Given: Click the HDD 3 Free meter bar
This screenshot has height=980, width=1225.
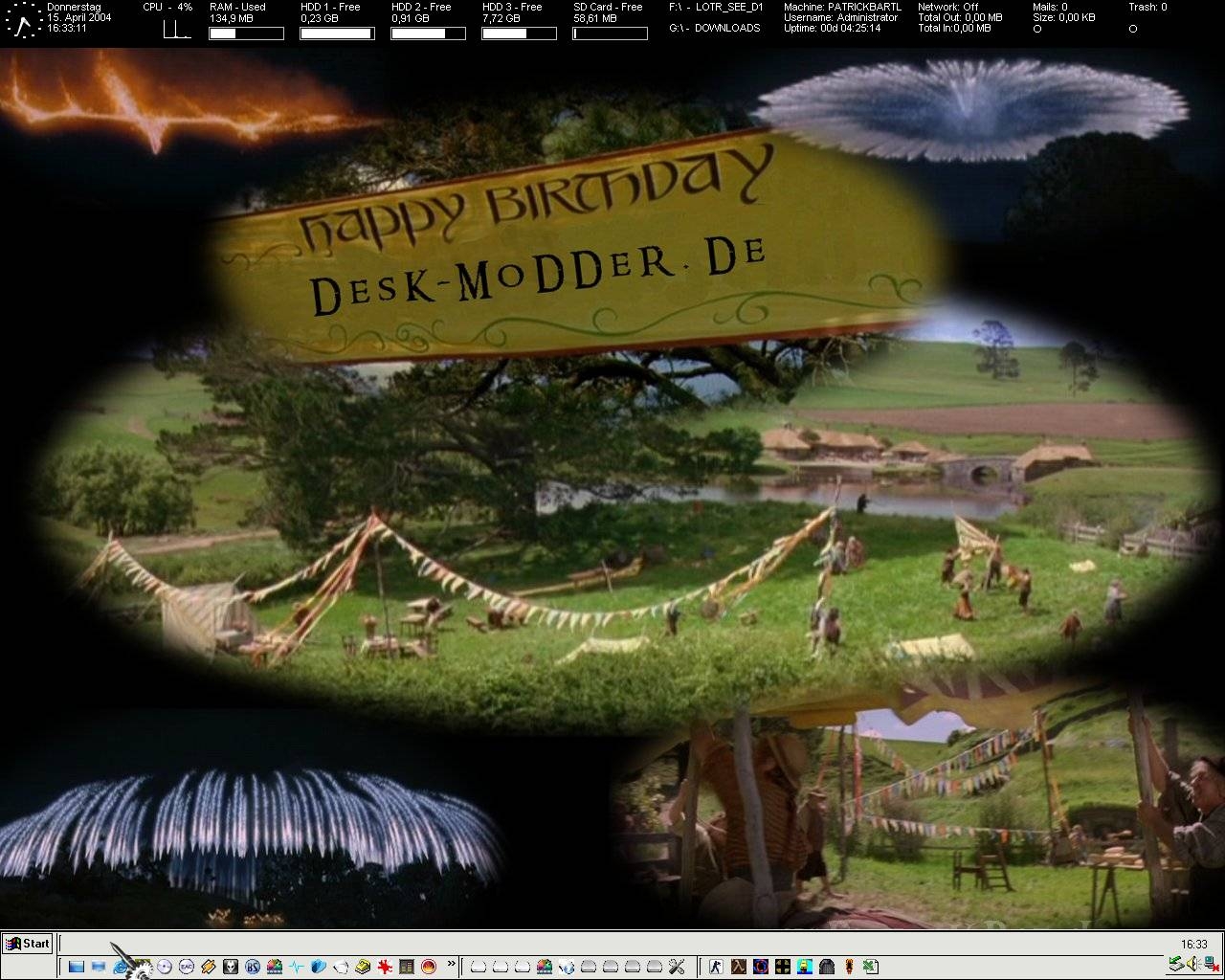Looking at the screenshot, I should pyautogui.click(x=519, y=33).
